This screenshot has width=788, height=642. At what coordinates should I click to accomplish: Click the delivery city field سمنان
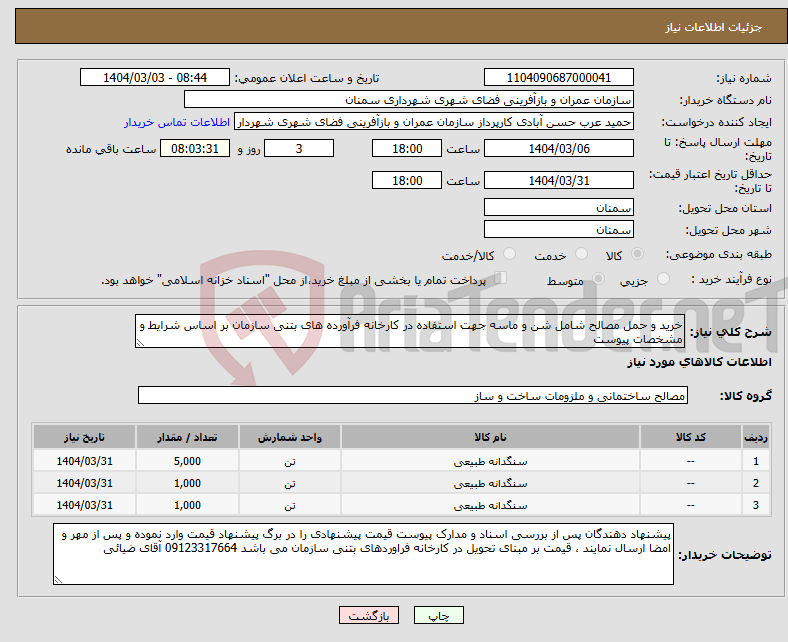click(x=558, y=229)
